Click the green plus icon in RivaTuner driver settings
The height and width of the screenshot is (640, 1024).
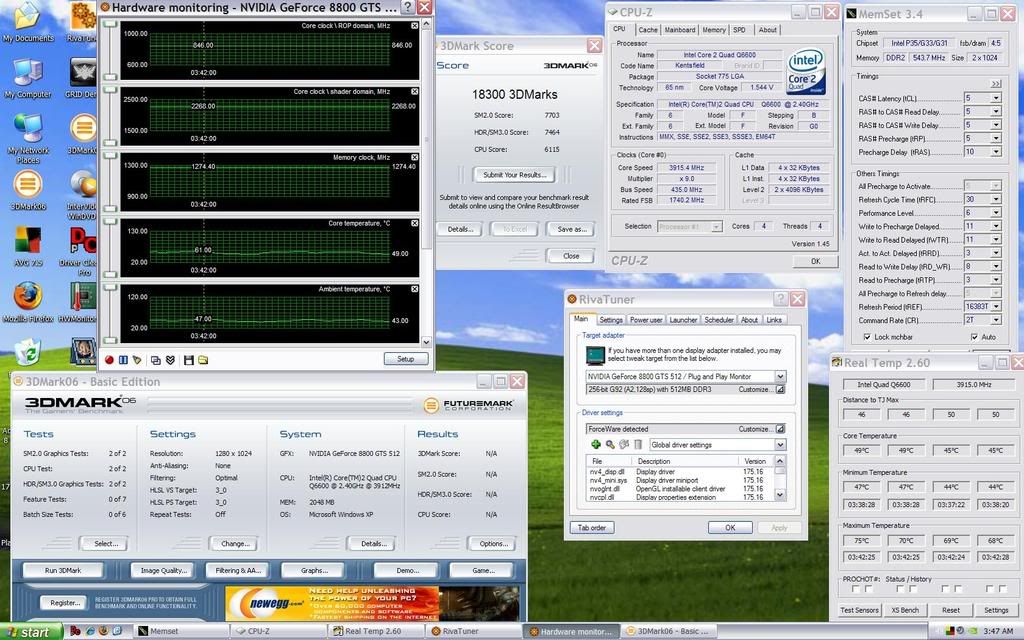(596, 445)
